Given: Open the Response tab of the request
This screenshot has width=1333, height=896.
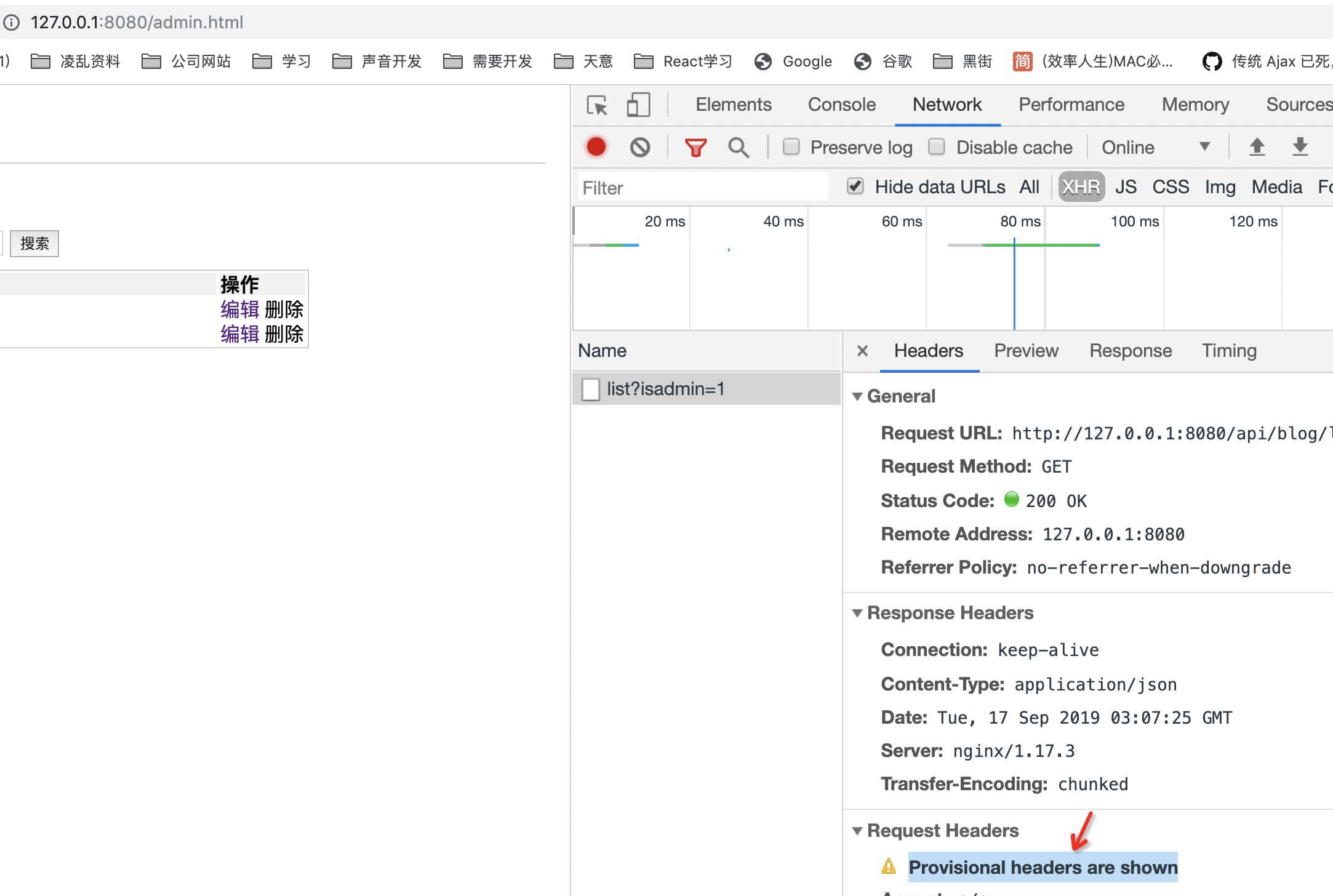Looking at the screenshot, I should click(1130, 351).
